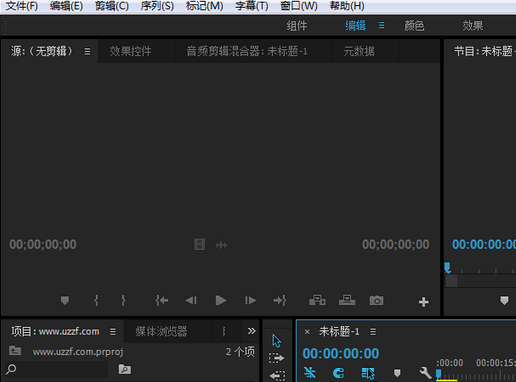Mark Out point in source monitor
This screenshot has height=382, width=516.
123,300
